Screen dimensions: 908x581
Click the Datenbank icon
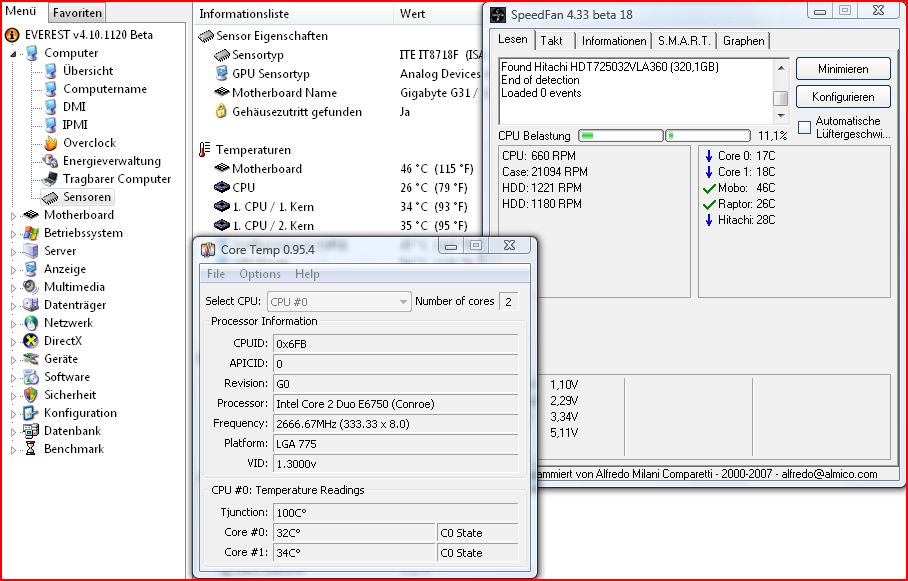(31, 431)
